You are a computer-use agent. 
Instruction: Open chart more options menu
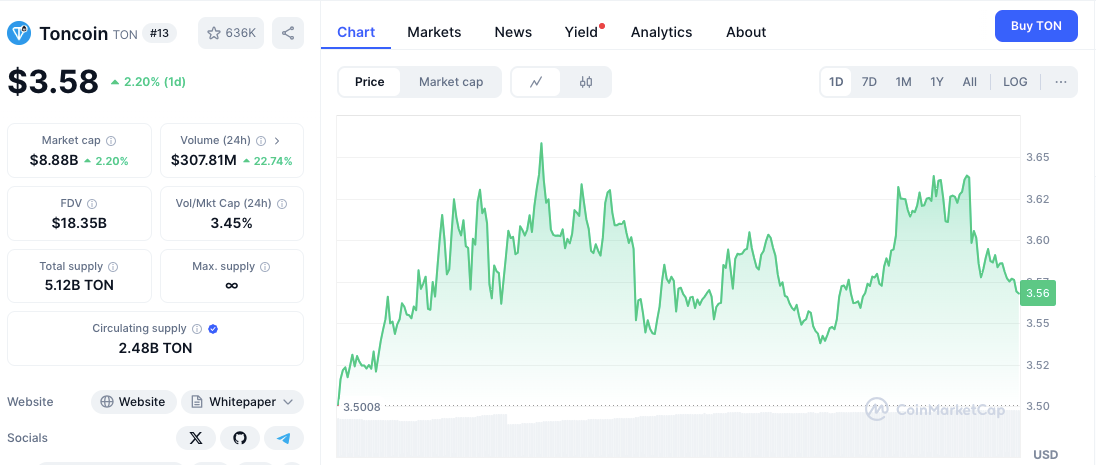click(x=1061, y=82)
